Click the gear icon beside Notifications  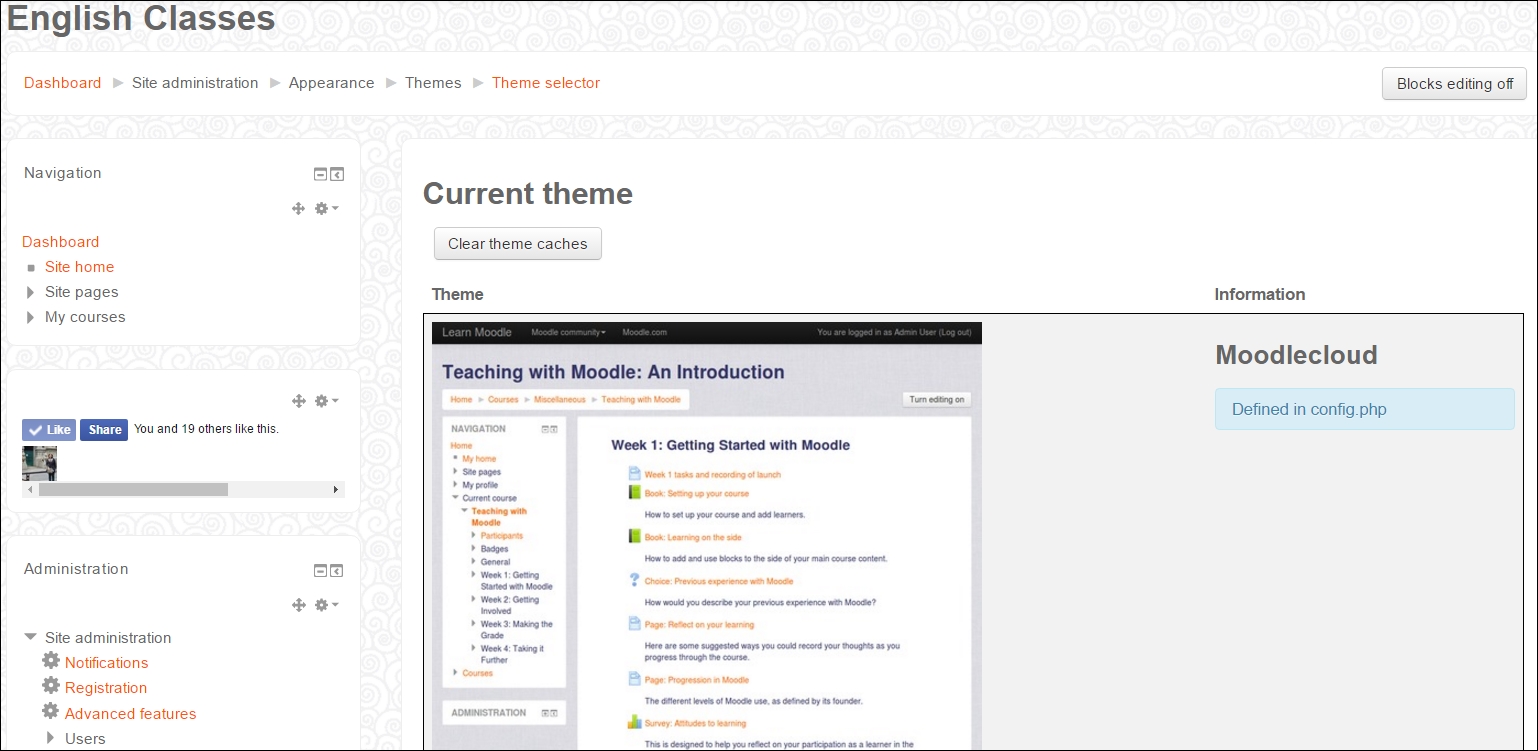(51, 661)
